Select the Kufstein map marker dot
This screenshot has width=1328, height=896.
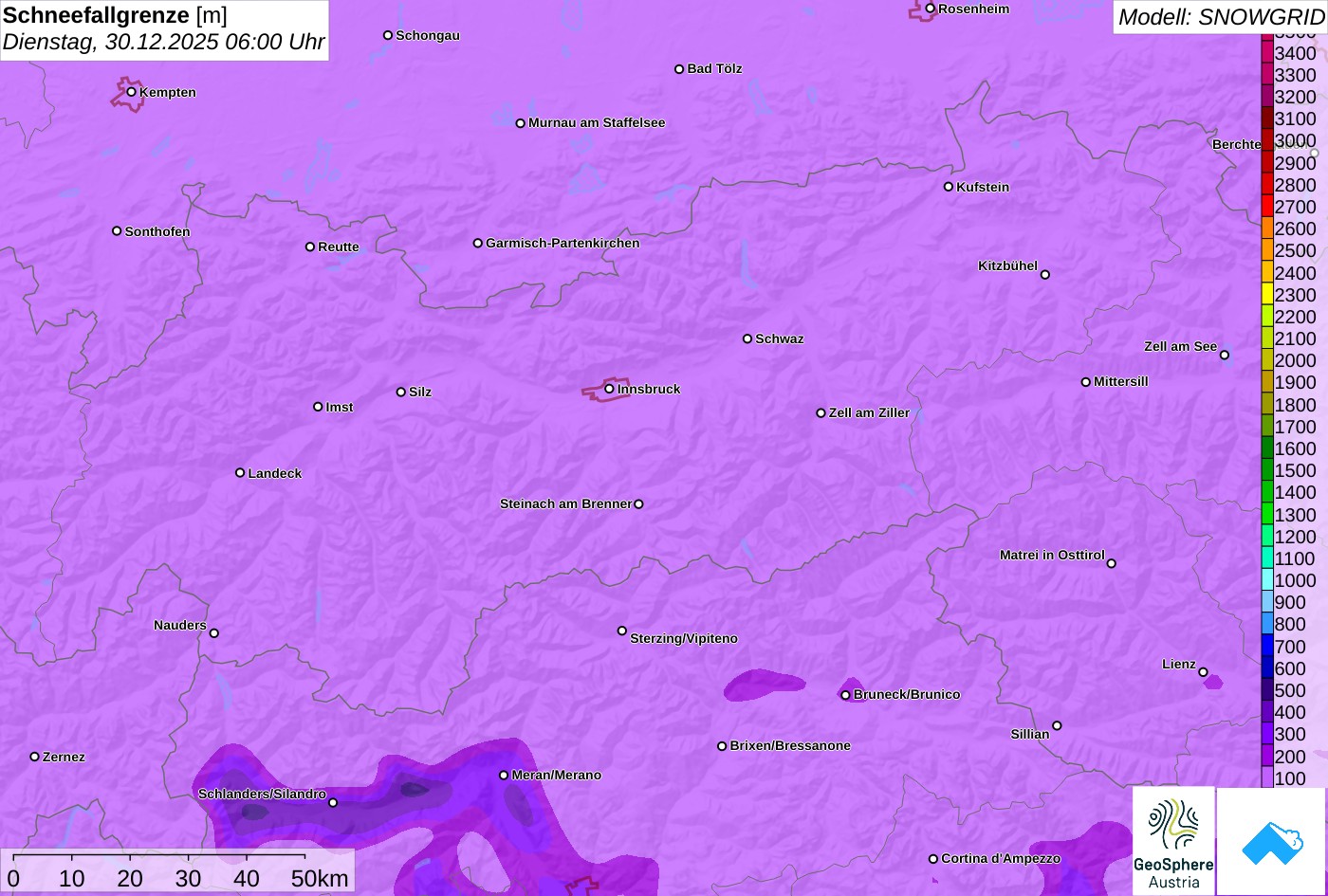click(x=949, y=187)
